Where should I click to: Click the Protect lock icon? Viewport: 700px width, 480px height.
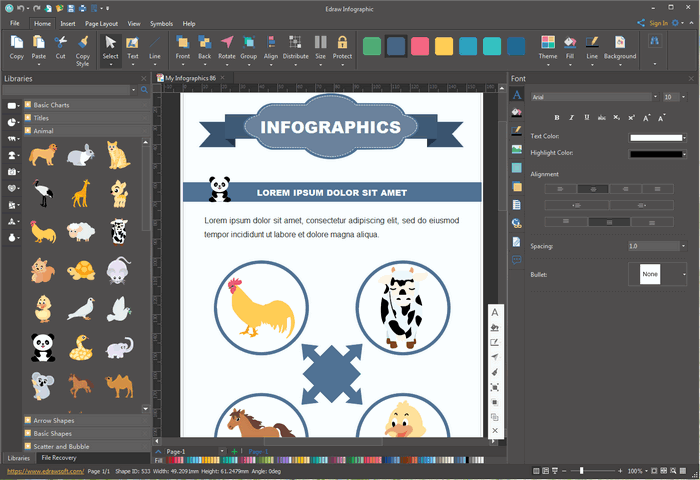[342, 42]
